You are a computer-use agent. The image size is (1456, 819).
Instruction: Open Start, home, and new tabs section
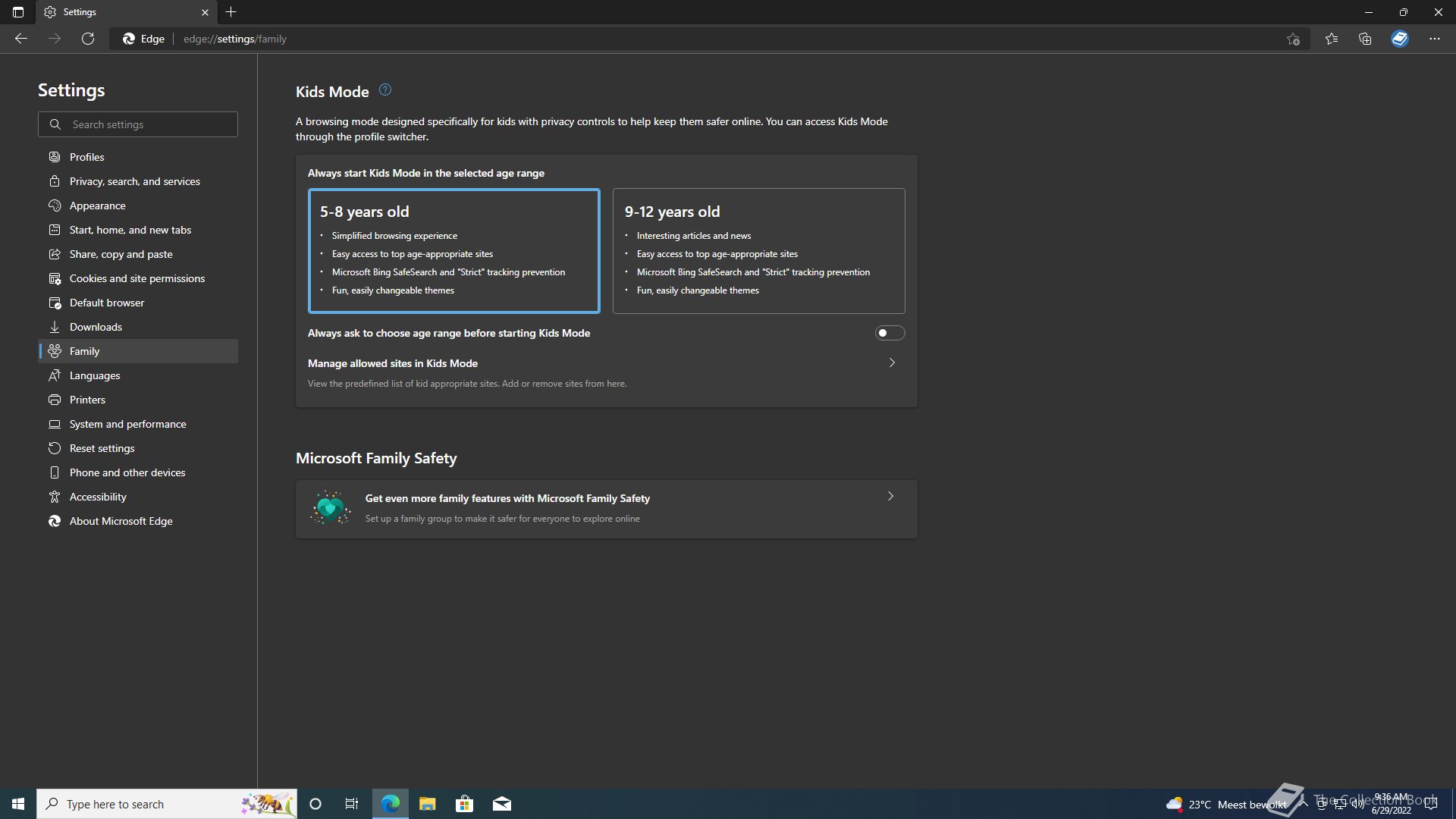(138, 230)
